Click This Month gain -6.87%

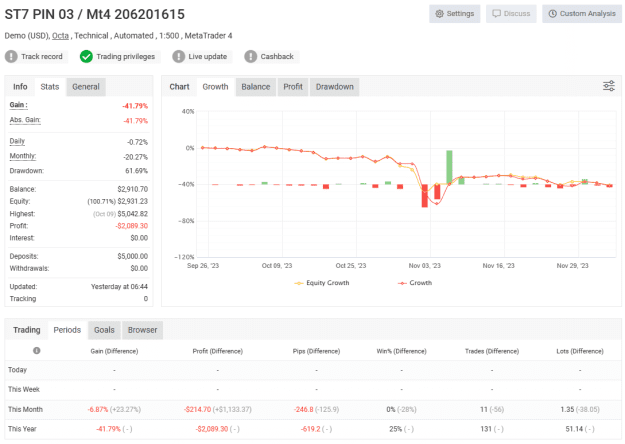click(98, 409)
